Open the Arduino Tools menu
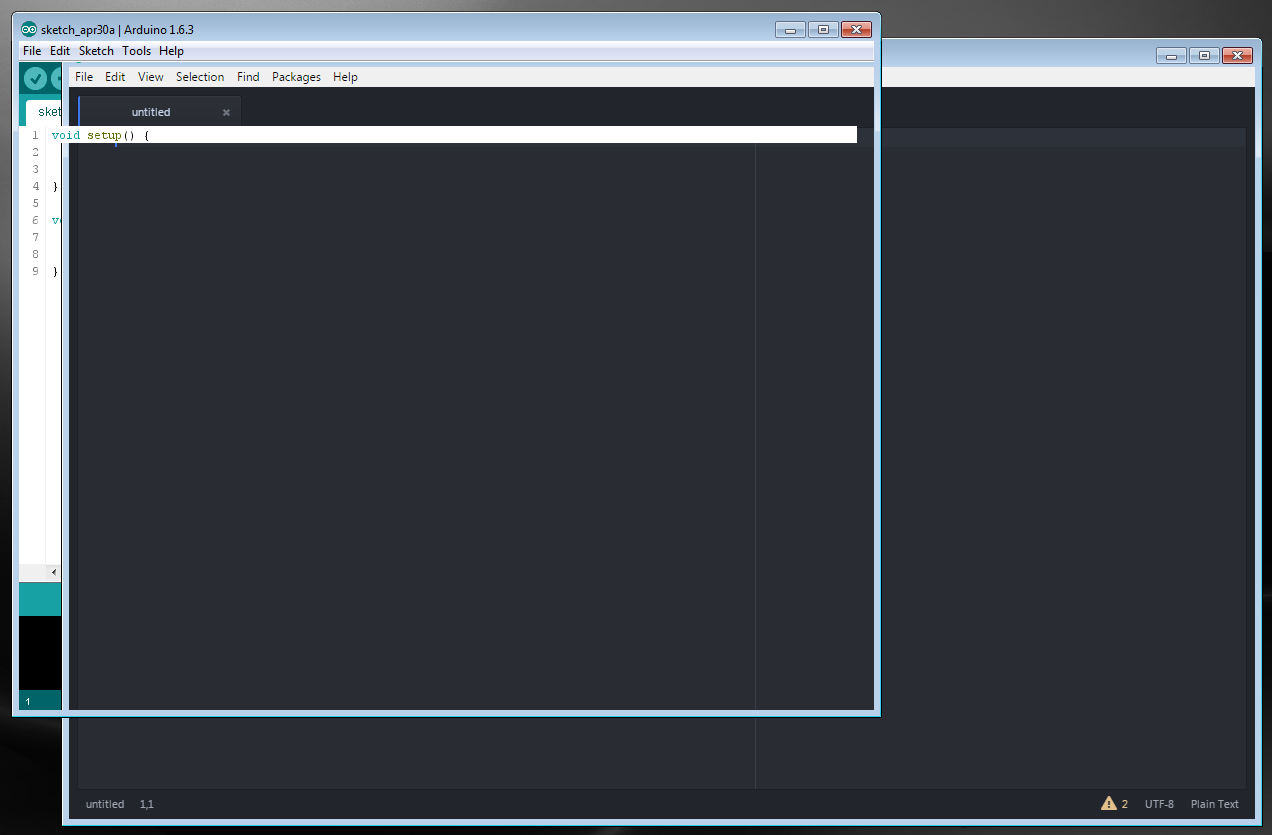The width and height of the screenshot is (1272, 835). tap(136, 51)
